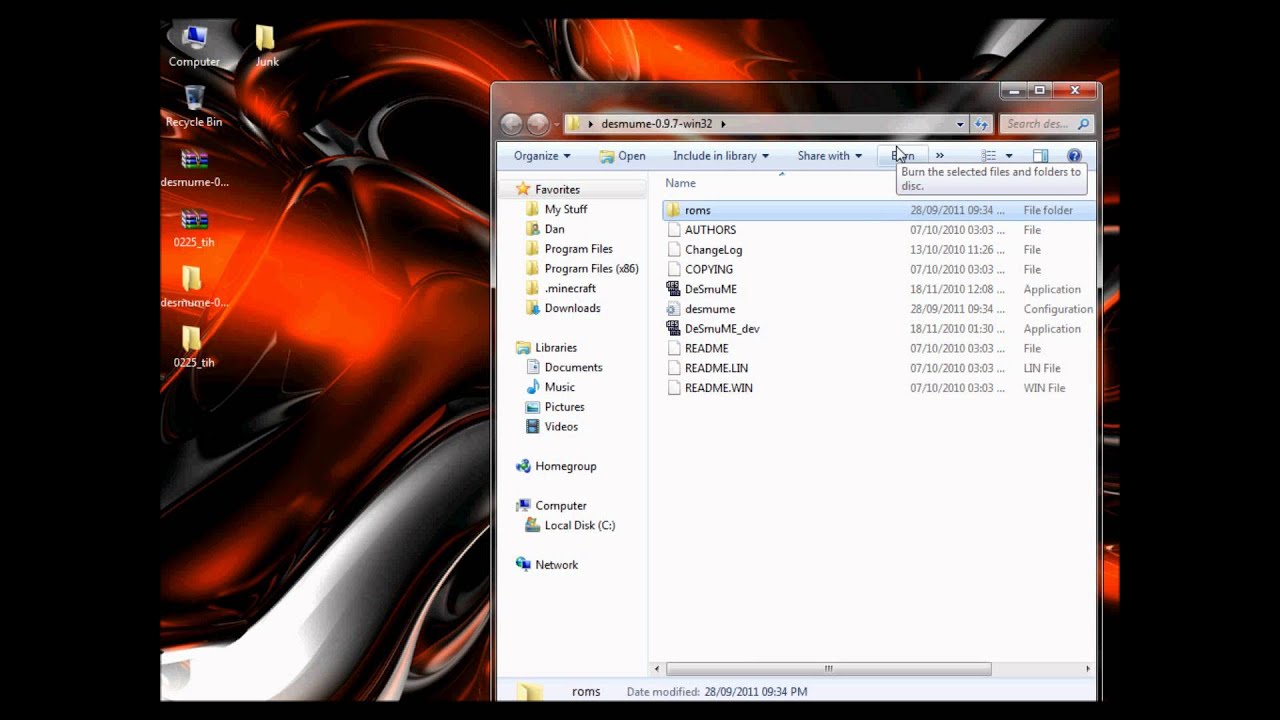1280x720 pixels.
Task: Select Libraries in navigation pane
Action: click(x=555, y=348)
